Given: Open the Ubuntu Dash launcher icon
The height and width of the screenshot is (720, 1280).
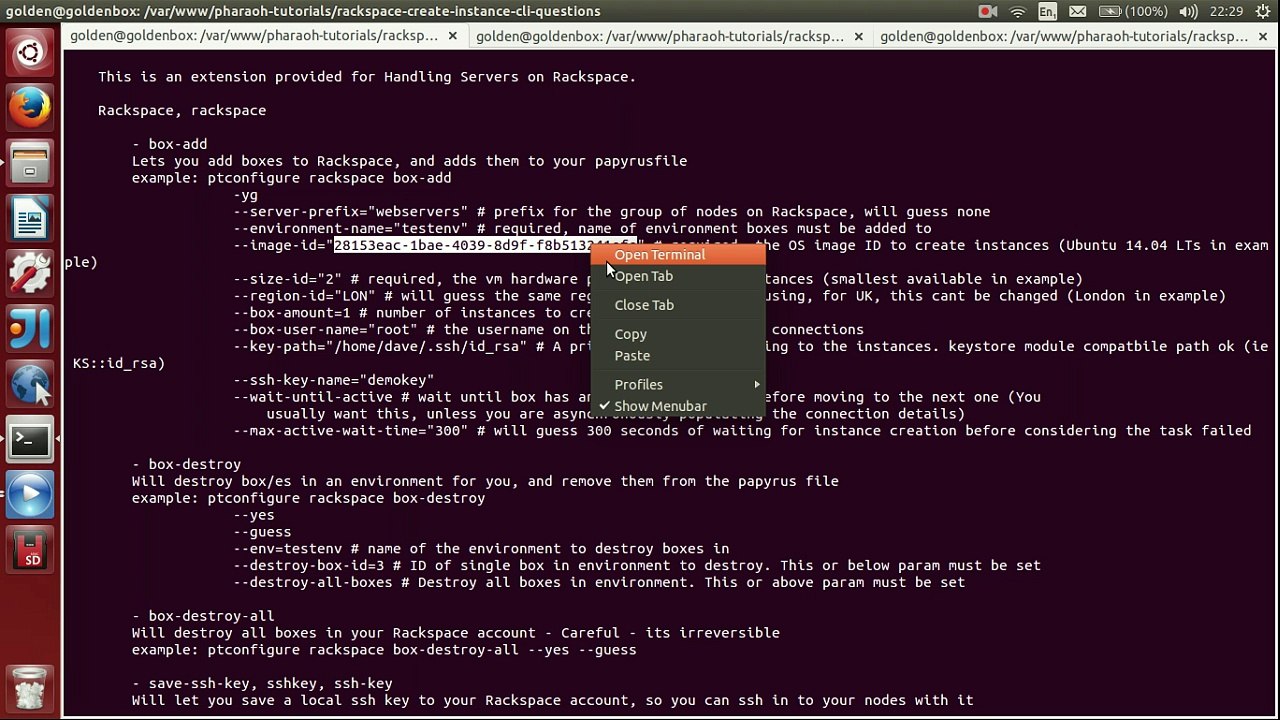Looking at the screenshot, I should (x=30, y=52).
